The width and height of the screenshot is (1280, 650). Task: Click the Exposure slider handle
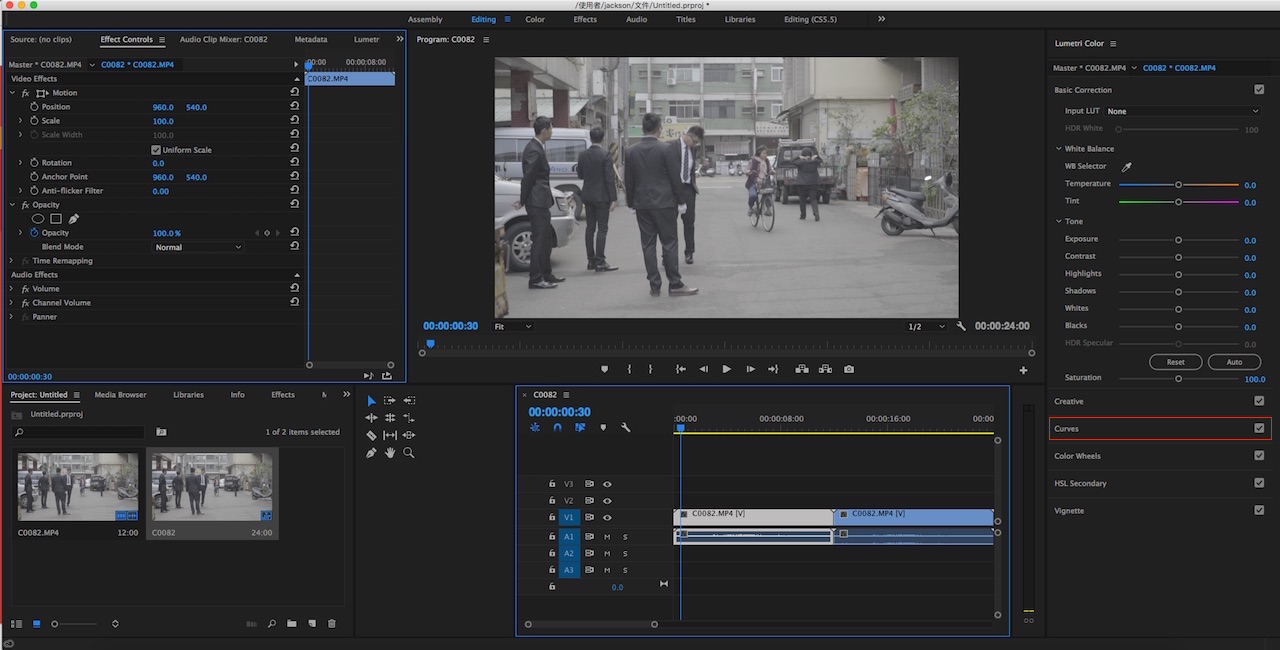point(1178,240)
